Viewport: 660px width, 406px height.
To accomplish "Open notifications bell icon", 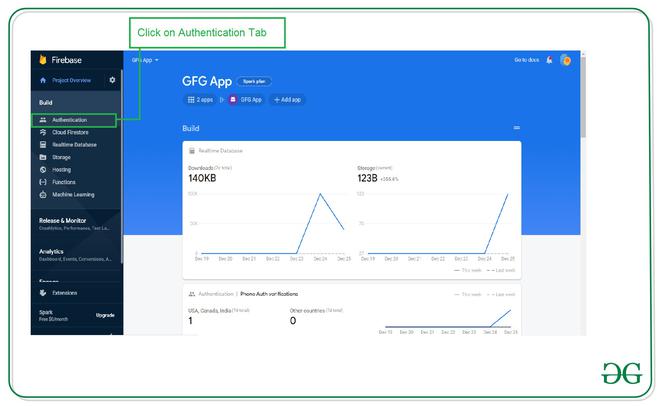I will point(549,60).
